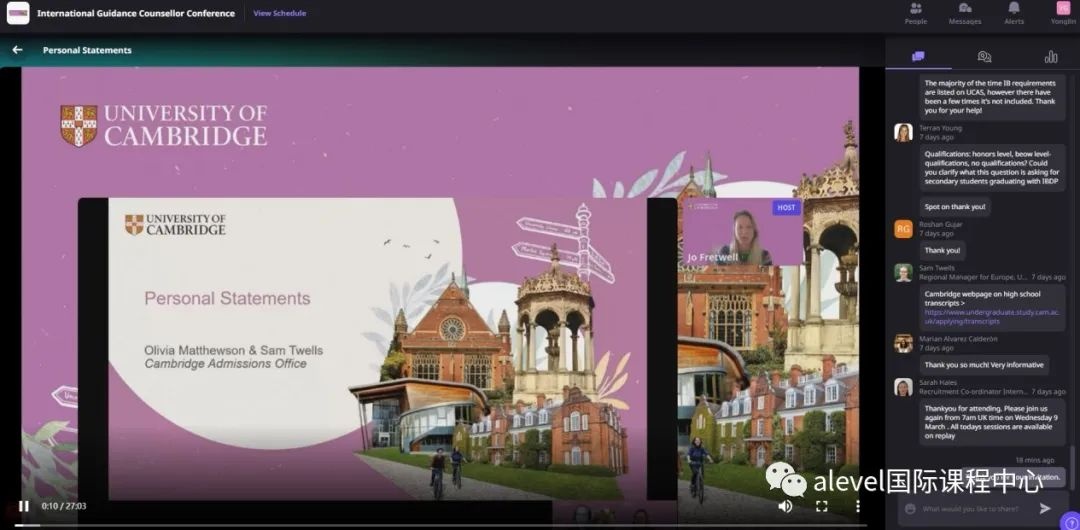
Task: Switch to the polls tab
Action: 1050,57
